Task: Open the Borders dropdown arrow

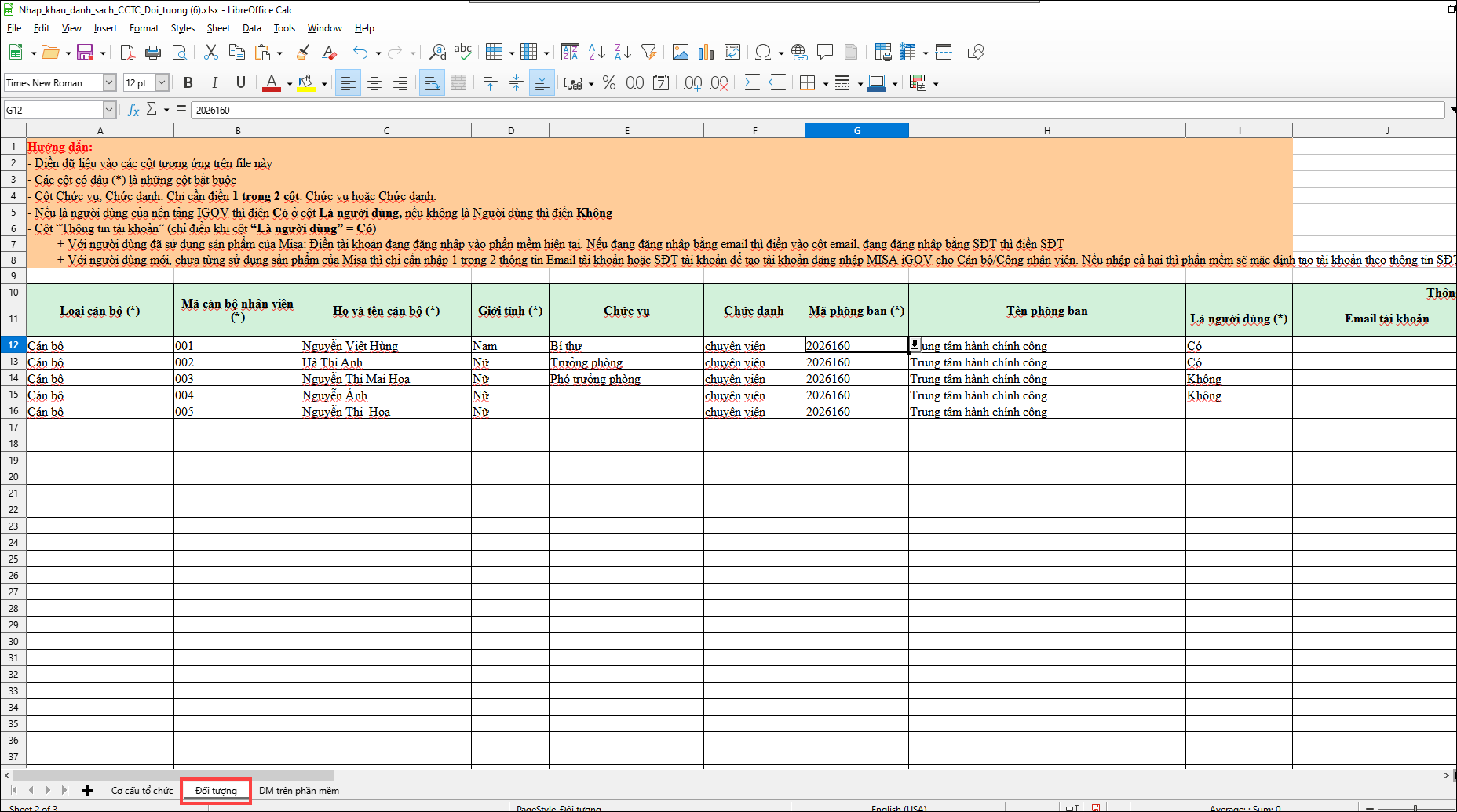Action: 826,84
